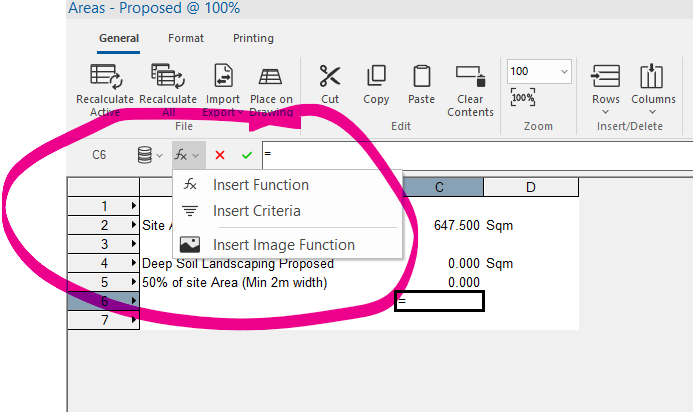The image size is (693, 412).
Task: Click the Recalculate Active icon
Action: click(x=105, y=77)
